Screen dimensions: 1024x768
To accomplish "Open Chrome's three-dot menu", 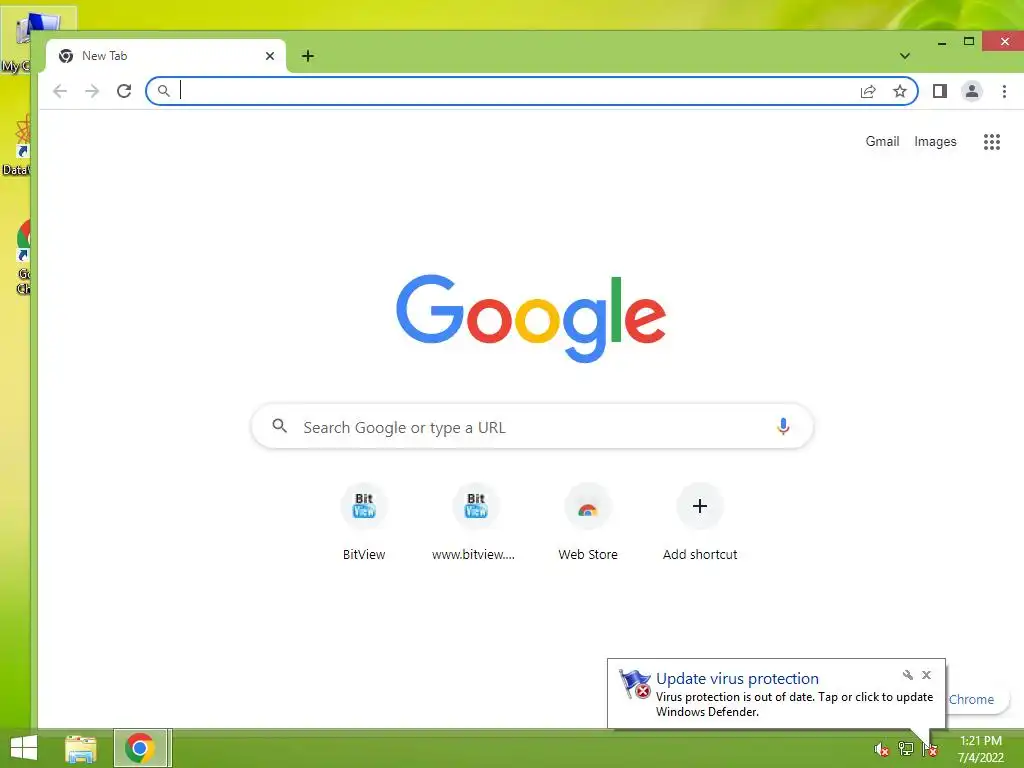I will 1004,91.
